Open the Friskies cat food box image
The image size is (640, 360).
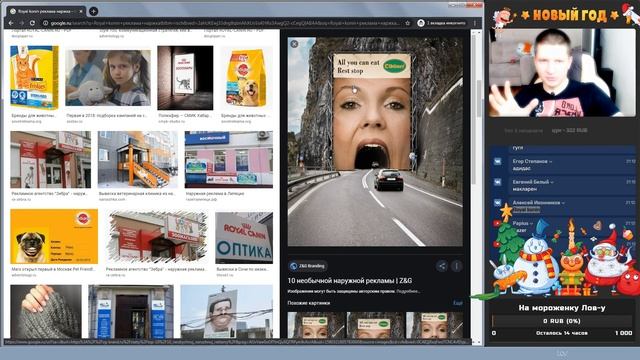34,78
